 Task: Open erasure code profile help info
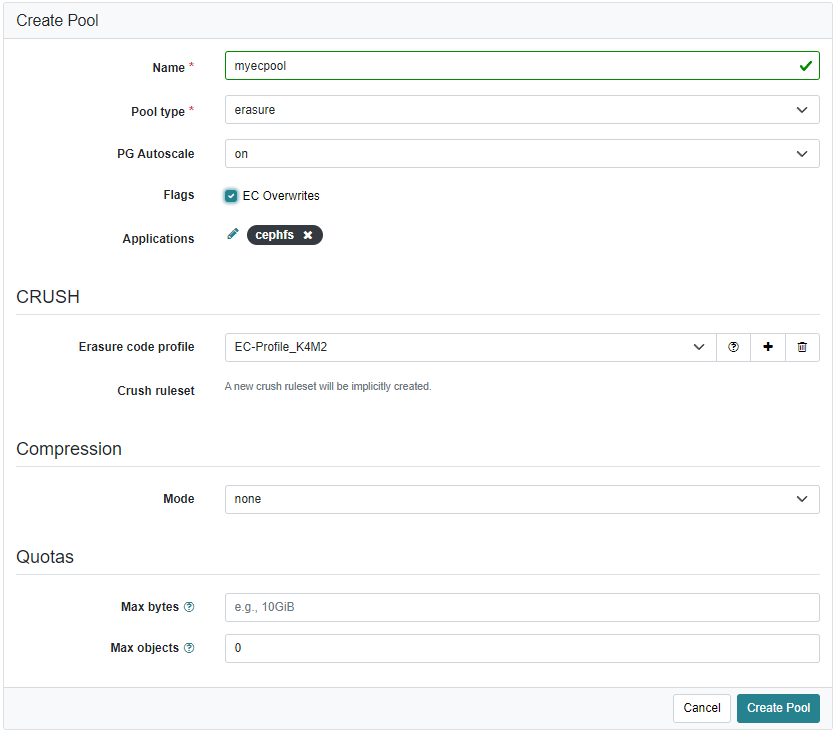(x=733, y=347)
